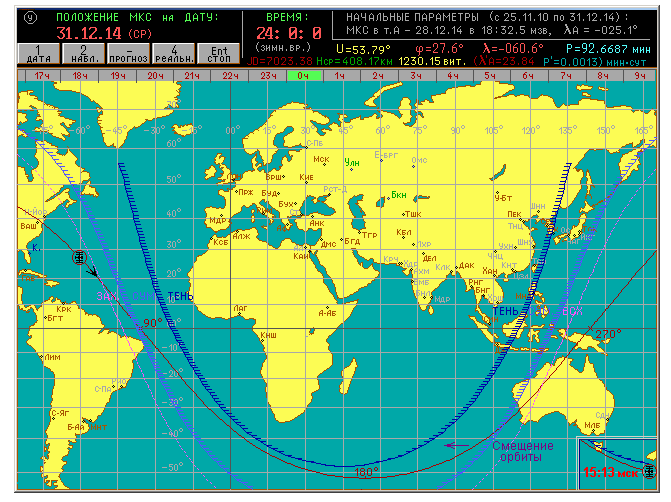Click the green Бкн station label
This screenshot has height=502, width=671.
coord(399,195)
